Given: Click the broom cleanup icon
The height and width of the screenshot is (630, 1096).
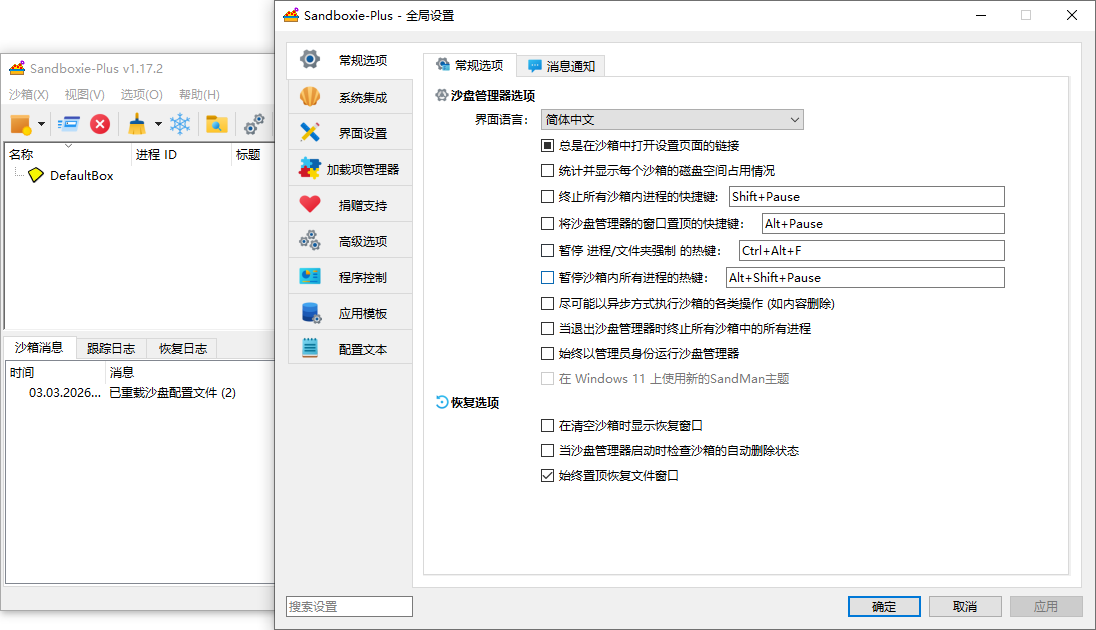Looking at the screenshot, I should click(x=137, y=124).
